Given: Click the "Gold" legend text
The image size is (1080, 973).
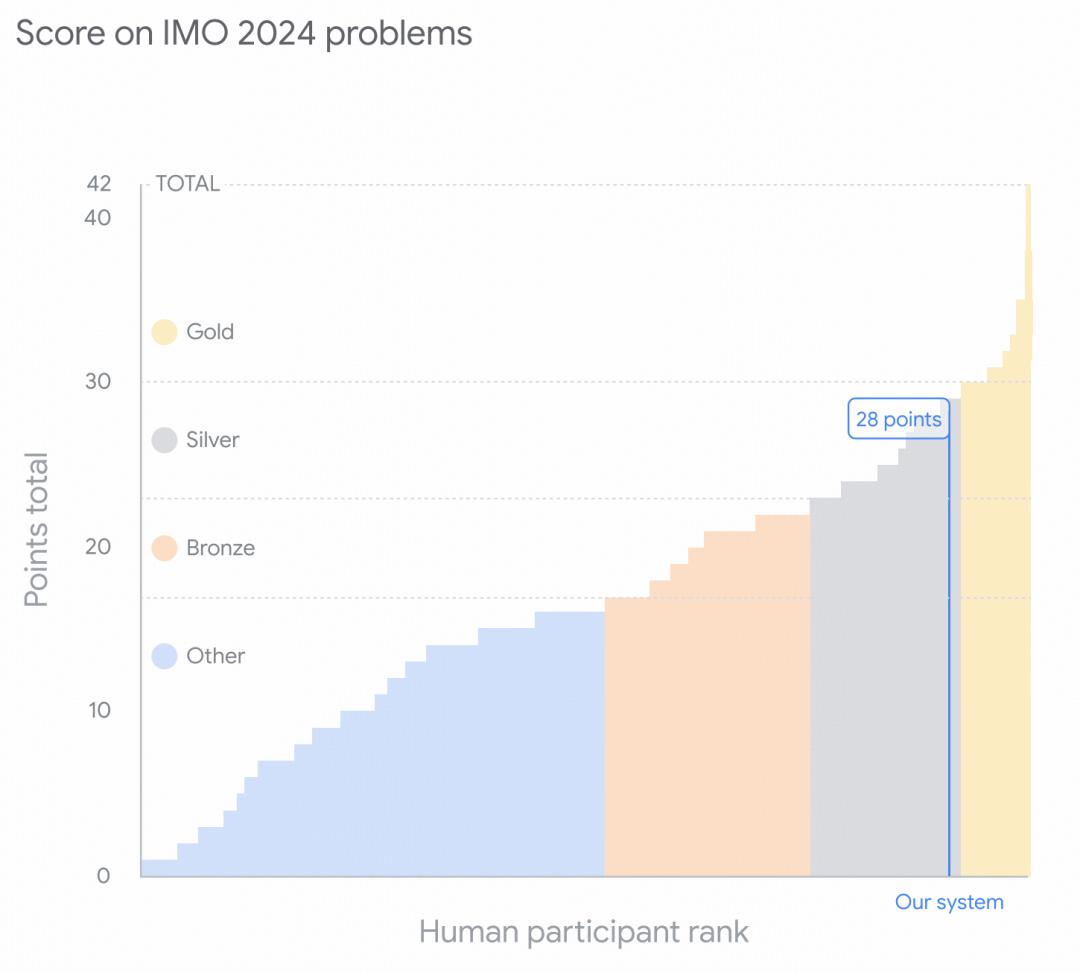Looking at the screenshot, I should (210, 332).
